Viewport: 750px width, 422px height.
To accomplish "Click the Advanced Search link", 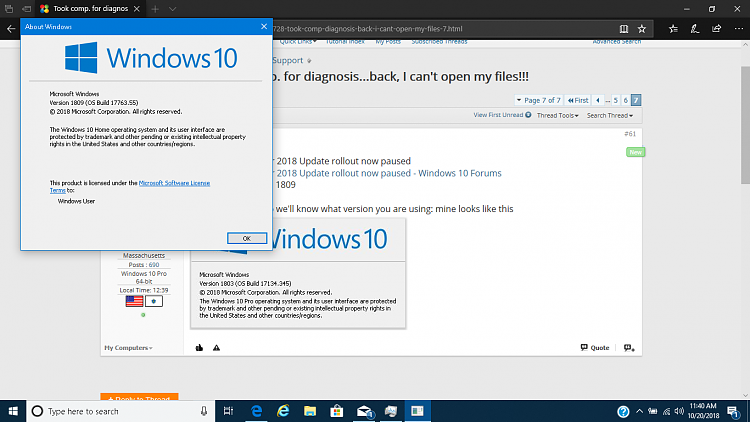I will tap(617, 42).
